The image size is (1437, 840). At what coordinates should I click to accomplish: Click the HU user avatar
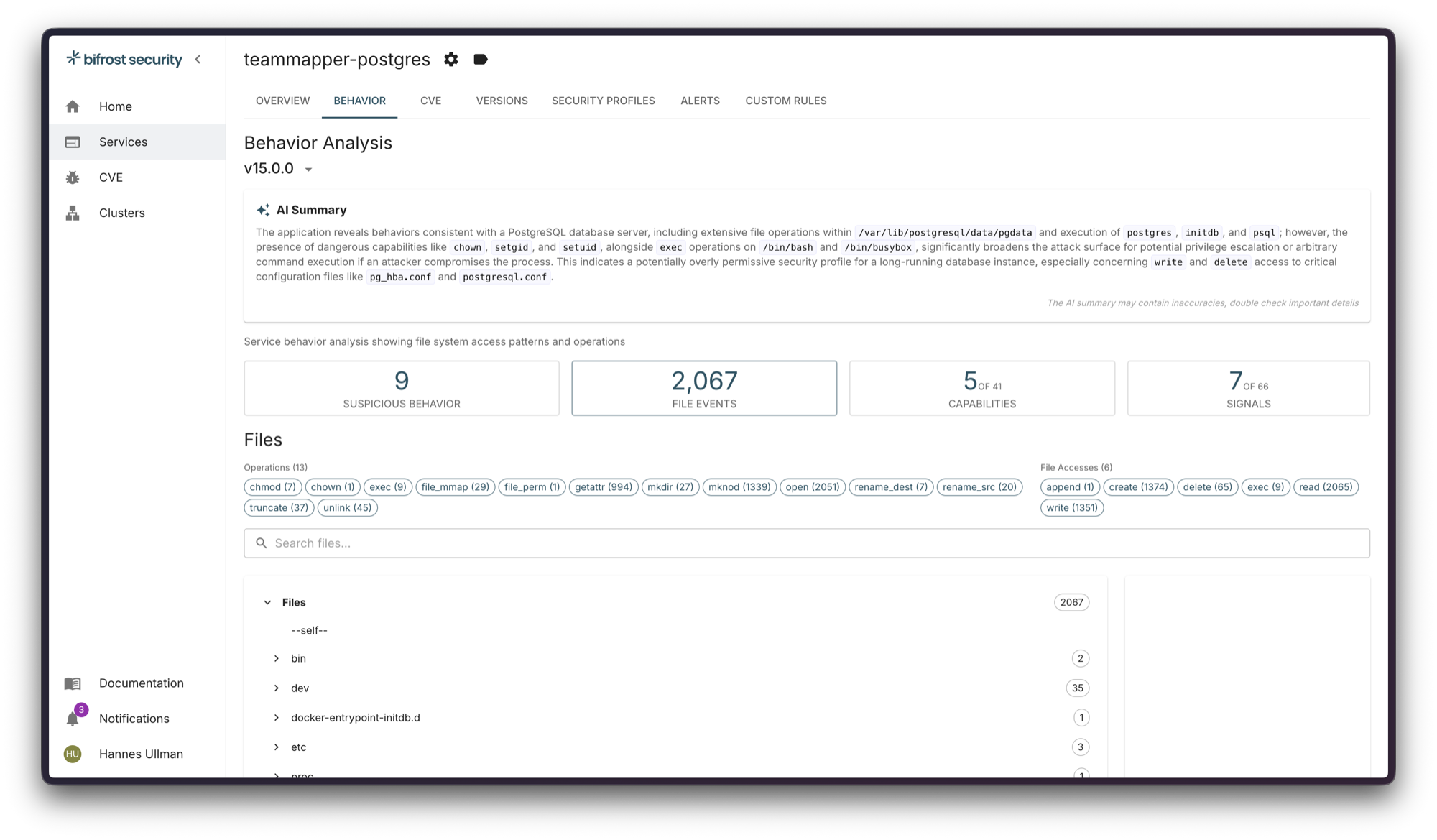coord(73,754)
